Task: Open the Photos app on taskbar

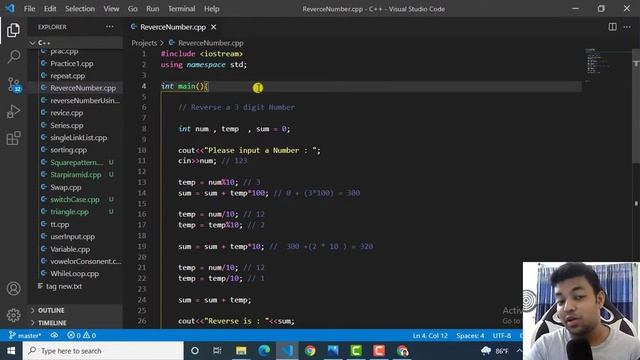Action: pyautogui.click(x=333, y=351)
